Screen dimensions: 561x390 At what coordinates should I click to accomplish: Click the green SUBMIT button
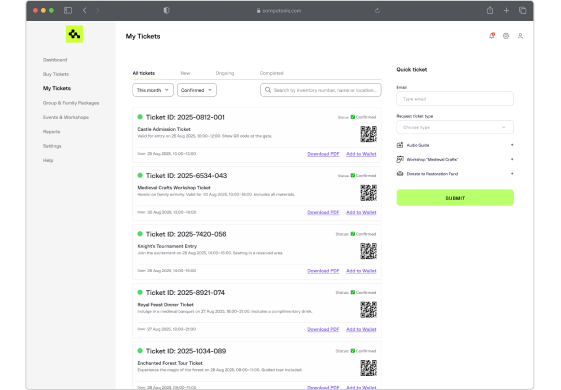coord(455,198)
